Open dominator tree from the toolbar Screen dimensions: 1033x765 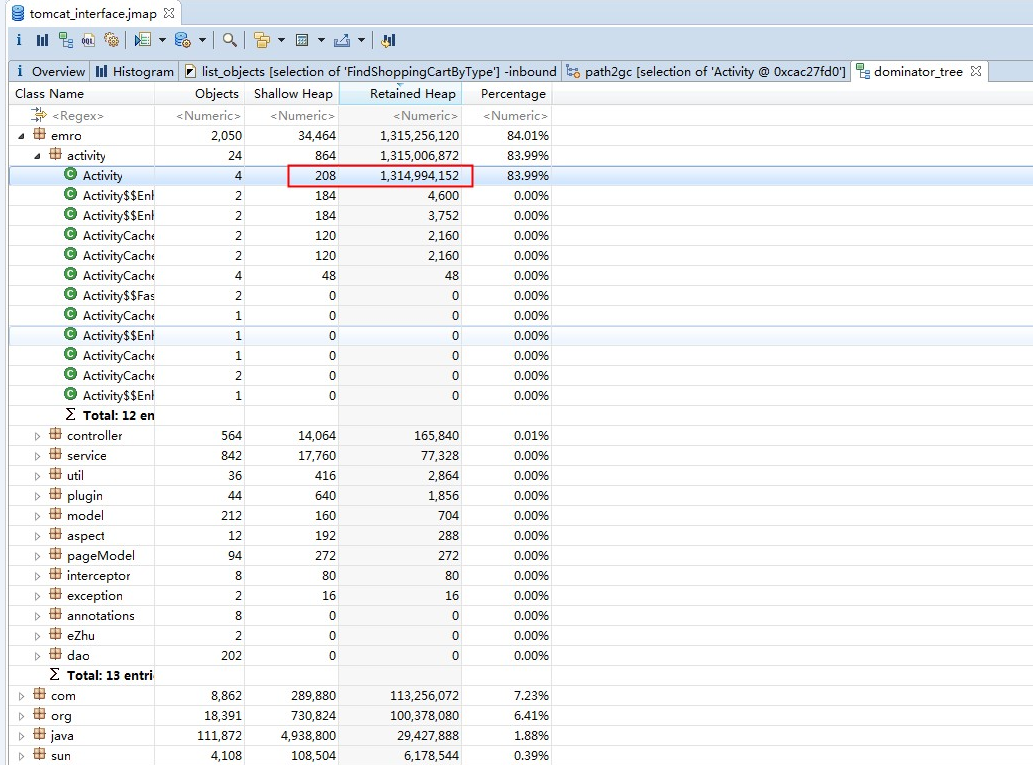(x=66, y=40)
